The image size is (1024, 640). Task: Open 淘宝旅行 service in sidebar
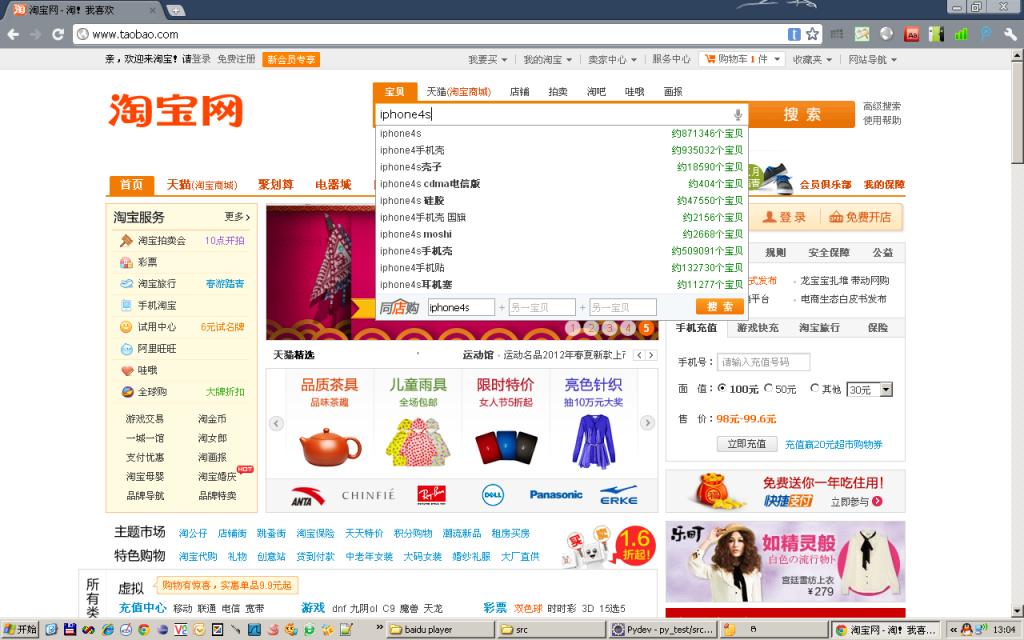pos(157,283)
